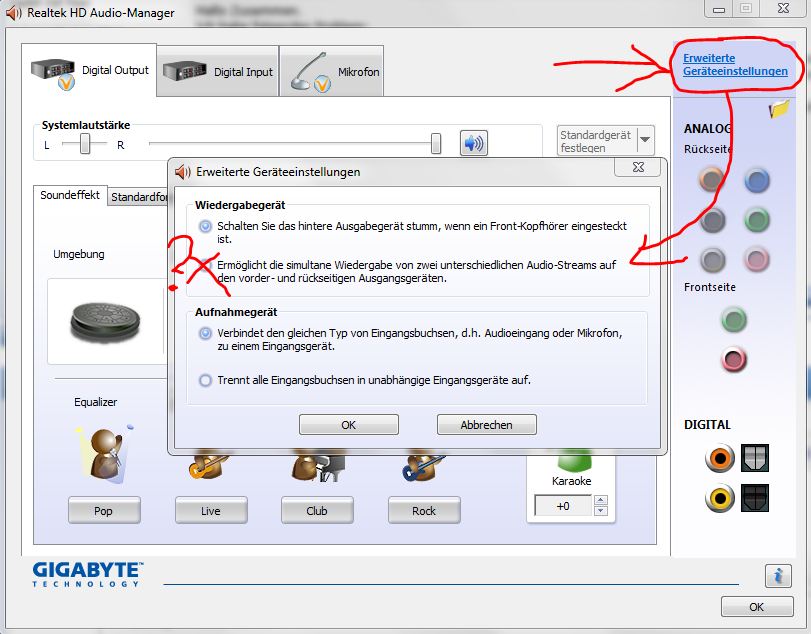Click the Karaoke +0 value field
Screen dimensions: 811x634
(563, 506)
